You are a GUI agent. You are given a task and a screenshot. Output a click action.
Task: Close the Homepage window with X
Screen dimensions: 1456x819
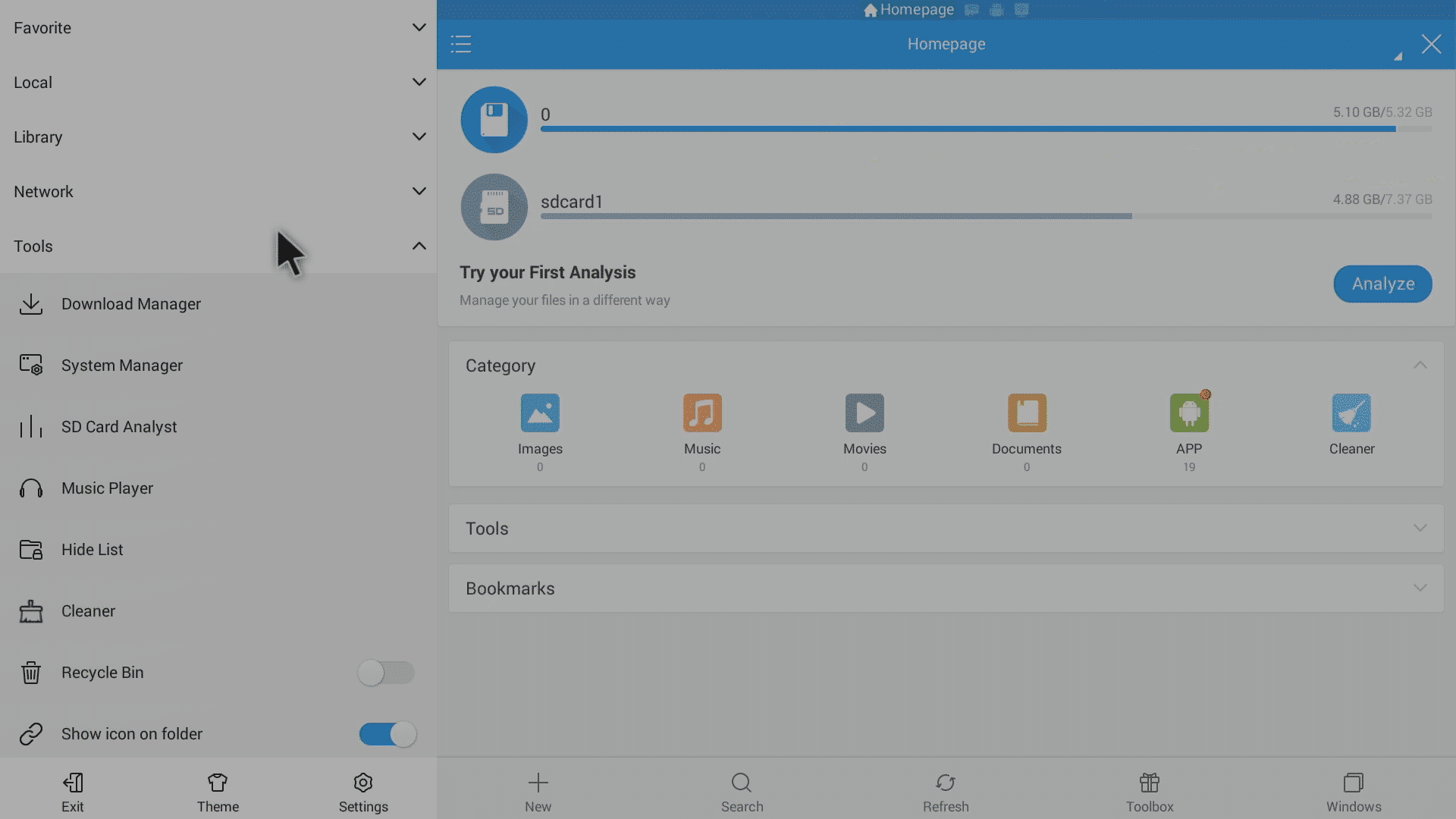(x=1431, y=44)
